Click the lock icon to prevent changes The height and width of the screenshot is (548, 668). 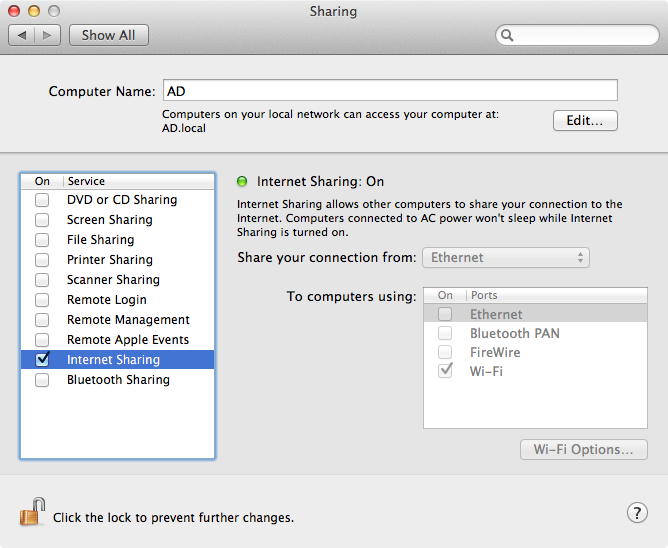click(x=33, y=511)
